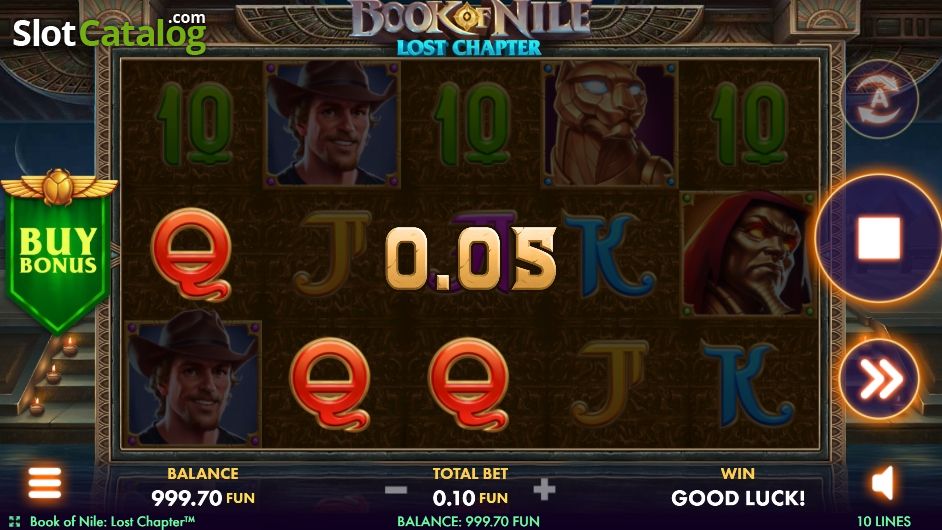Viewport: 942px width, 530px height.
Task: Open the hamburger menu icon
Action: [45, 483]
